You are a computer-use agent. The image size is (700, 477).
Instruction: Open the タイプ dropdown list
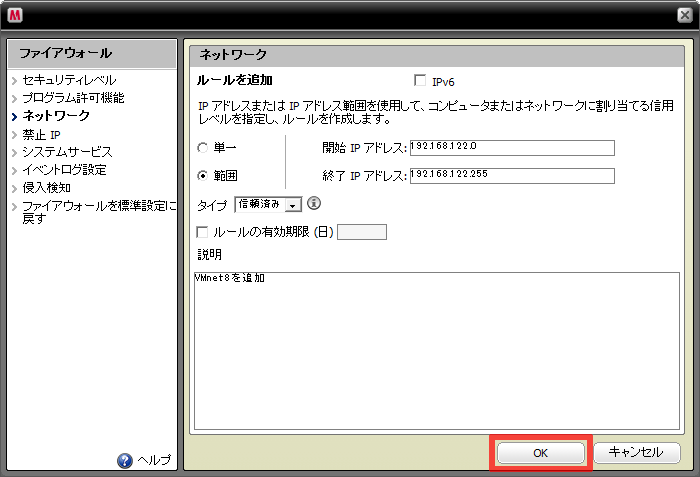293,204
